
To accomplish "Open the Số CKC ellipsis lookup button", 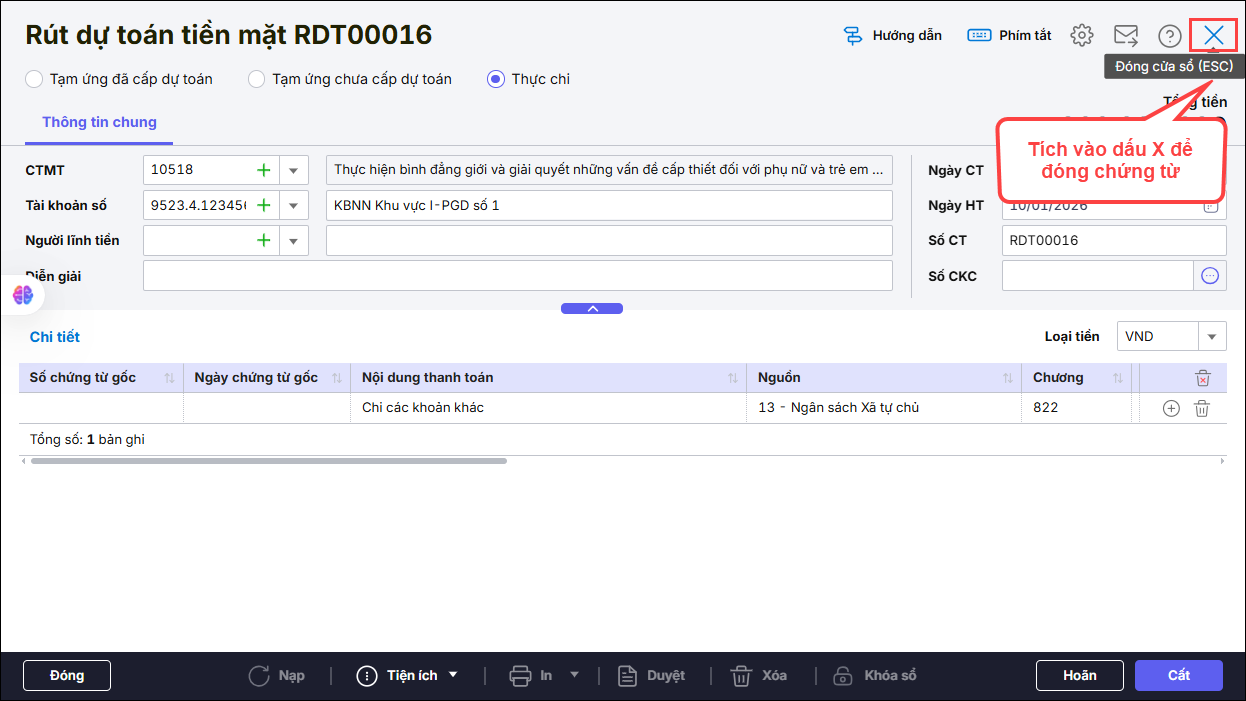I will click(x=1210, y=276).
